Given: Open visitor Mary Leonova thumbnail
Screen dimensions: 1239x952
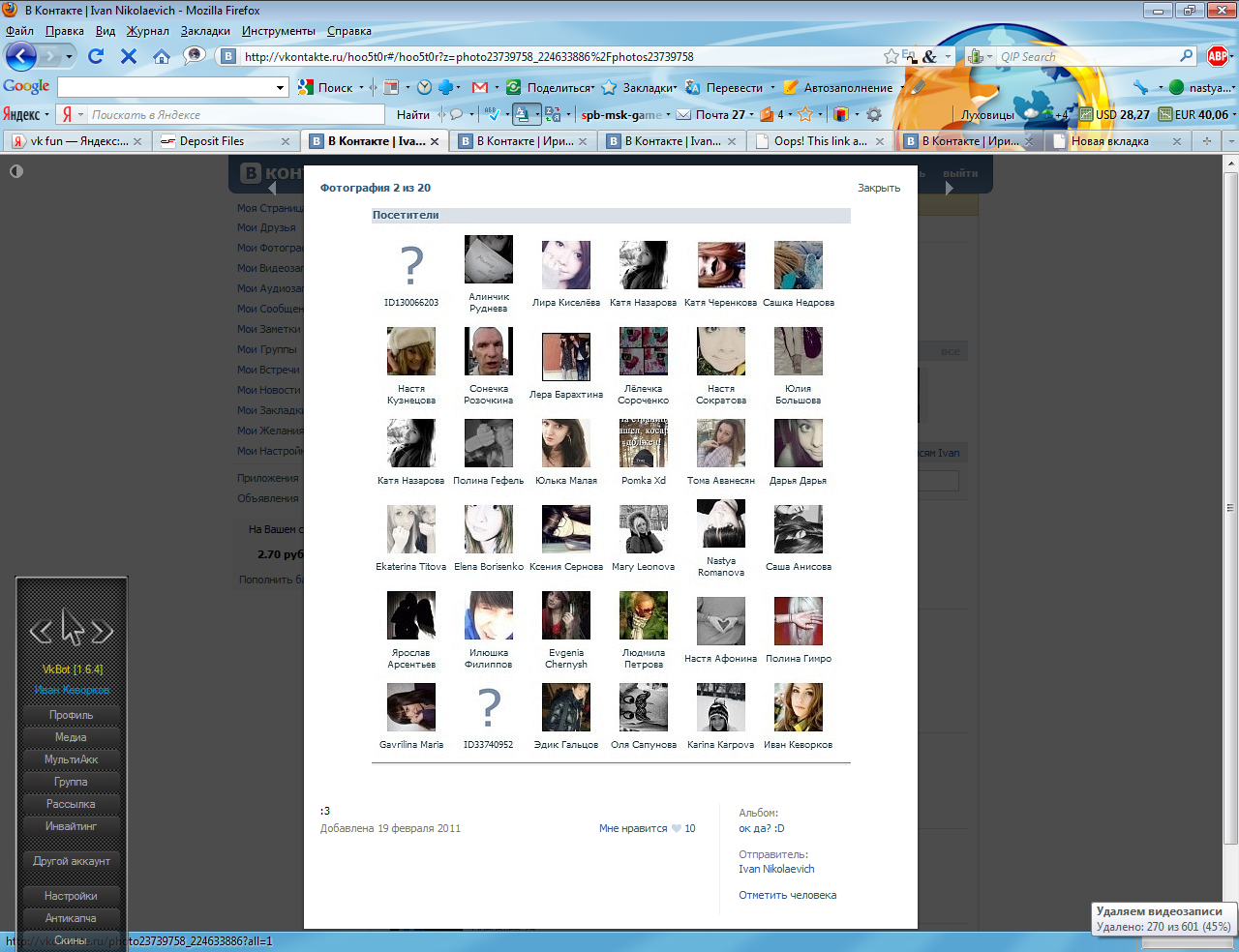Looking at the screenshot, I should pos(644,529).
